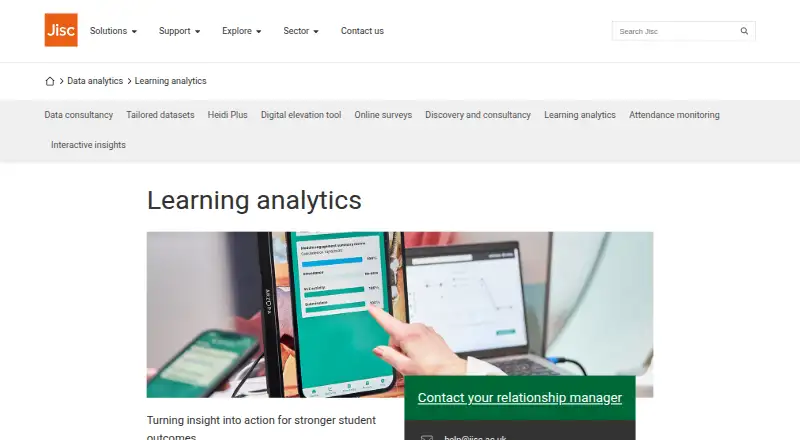
Task: Click the Jisc logo
Action: (x=61, y=30)
